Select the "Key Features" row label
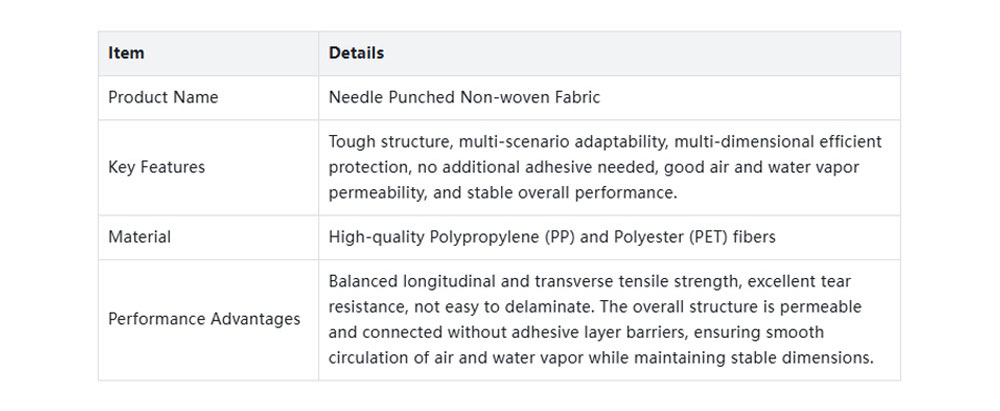 click(x=156, y=167)
